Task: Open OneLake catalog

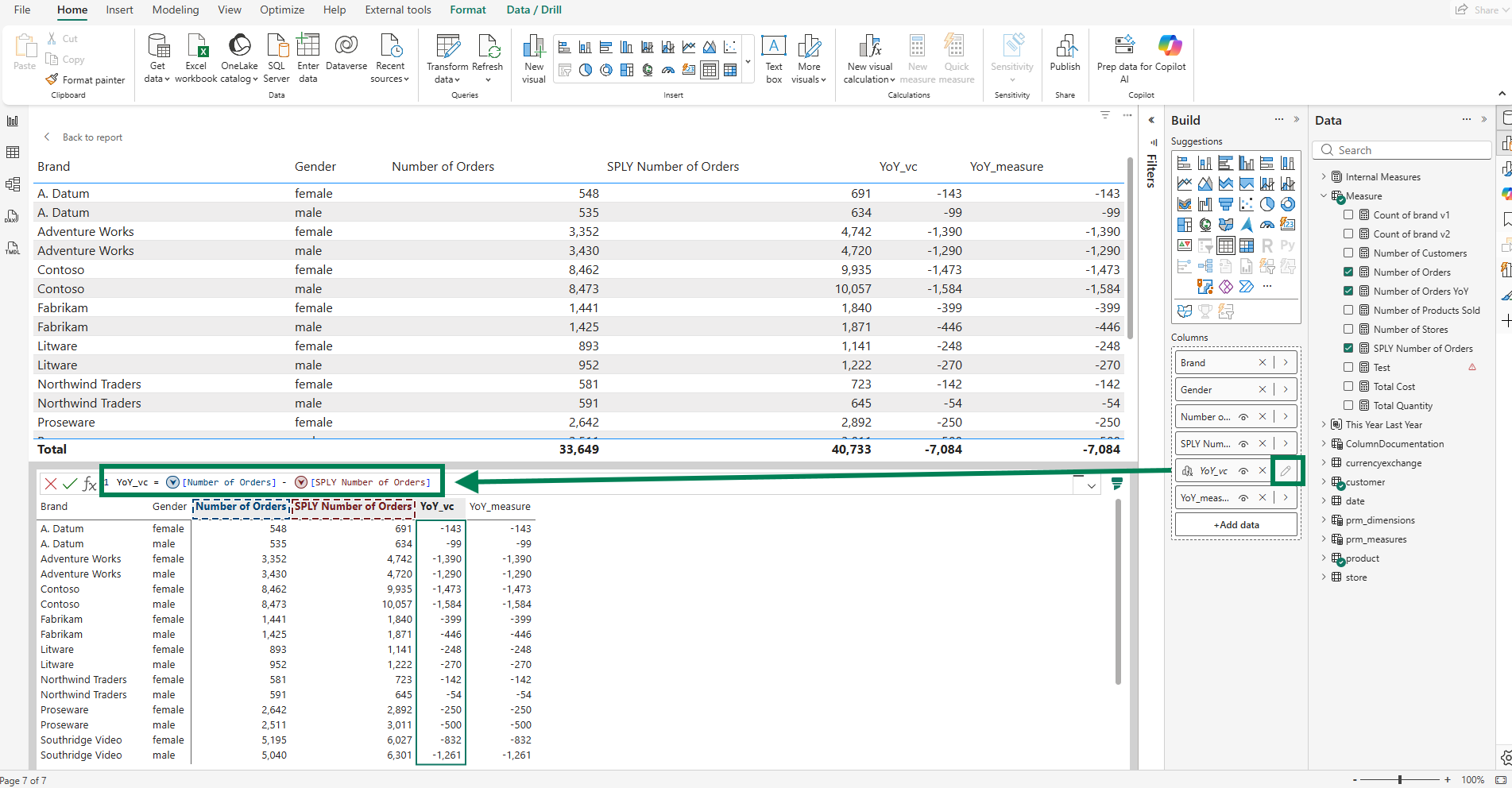Action: coord(239,58)
